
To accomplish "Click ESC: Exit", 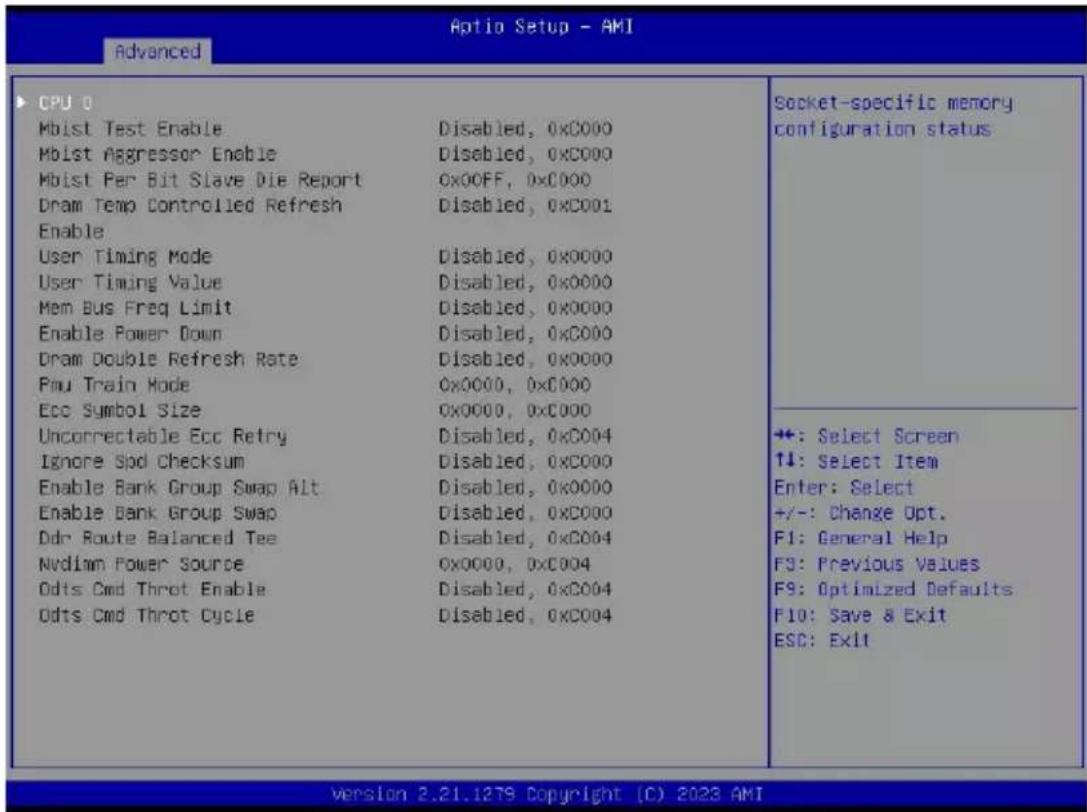I will click(822, 640).
